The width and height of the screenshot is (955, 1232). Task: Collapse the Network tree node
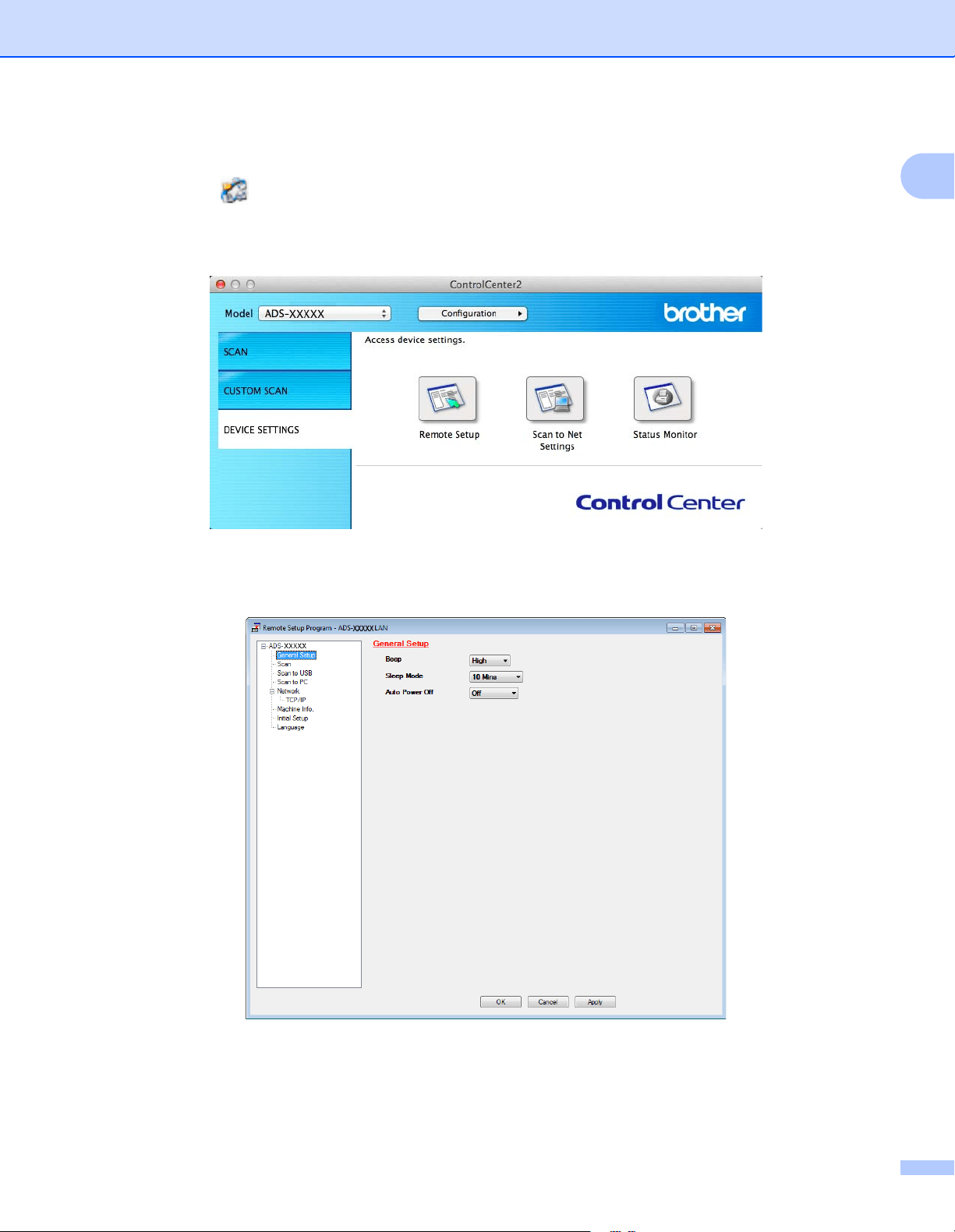[x=273, y=691]
